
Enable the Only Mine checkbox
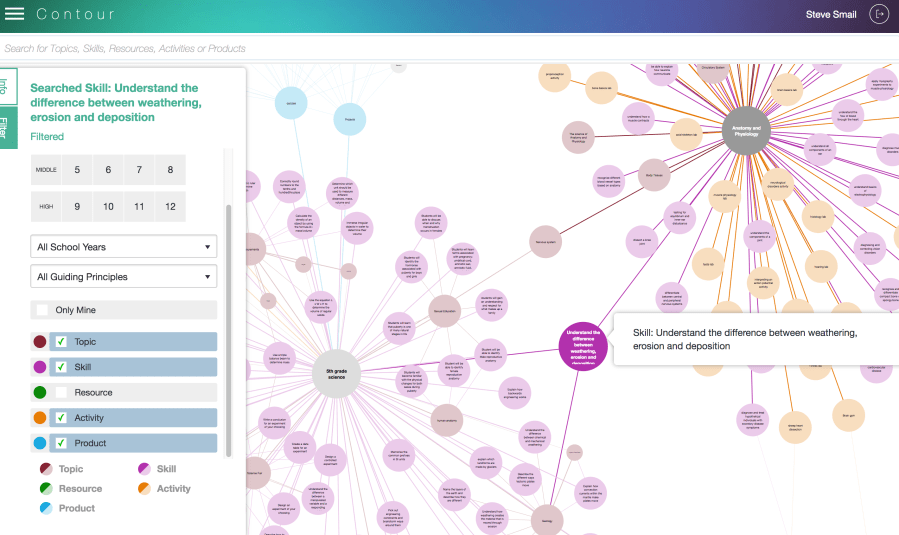click(42, 310)
